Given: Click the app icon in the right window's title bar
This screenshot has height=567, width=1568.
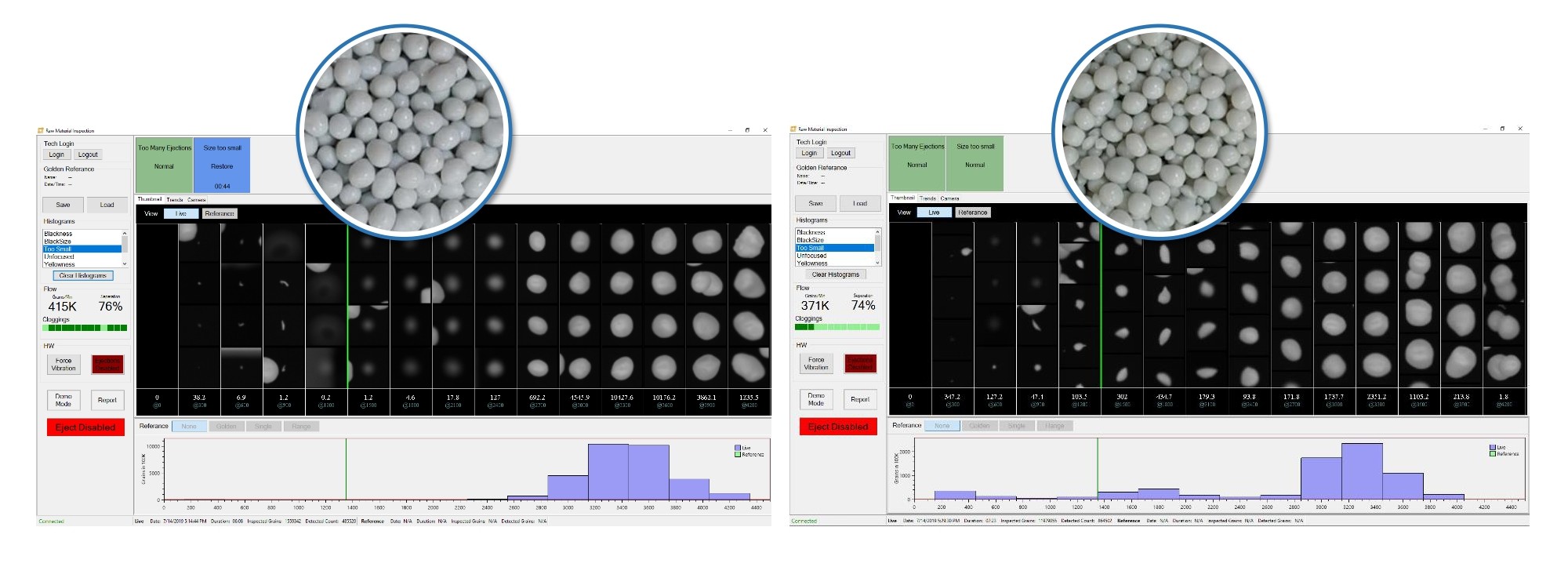Looking at the screenshot, I should pos(793,129).
